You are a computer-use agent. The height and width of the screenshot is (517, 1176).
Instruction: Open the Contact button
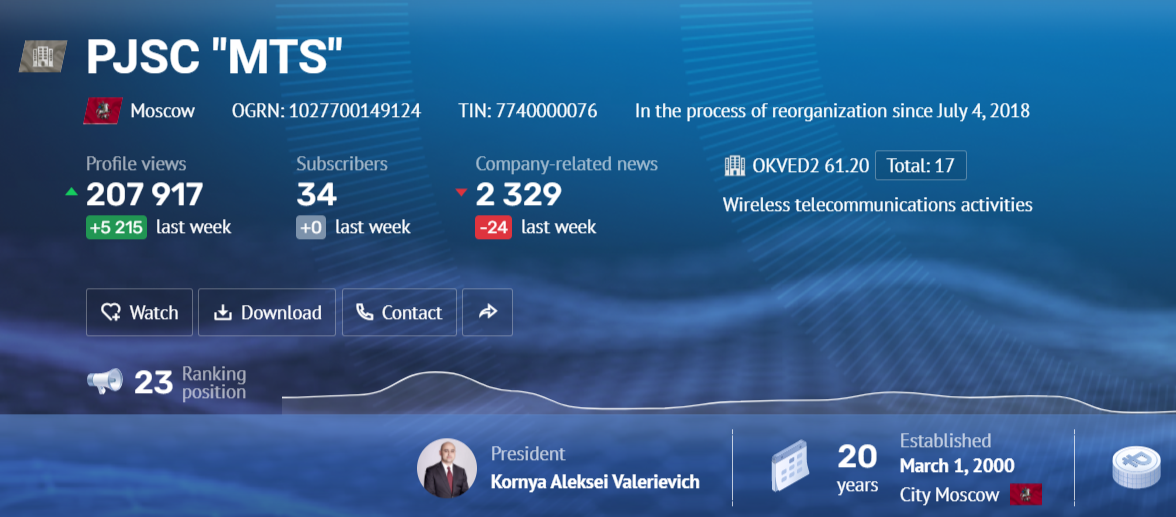[399, 312]
